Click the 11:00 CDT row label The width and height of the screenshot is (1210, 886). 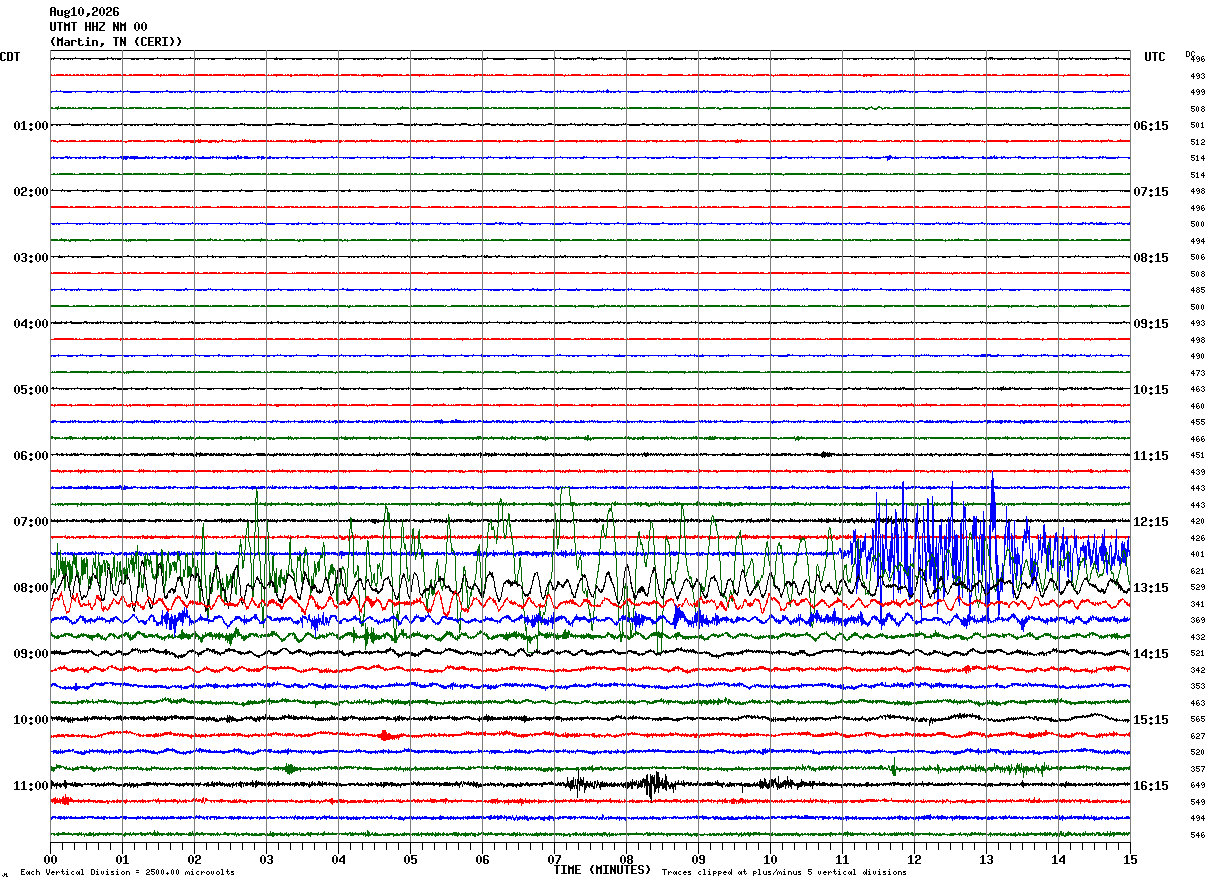(31, 786)
